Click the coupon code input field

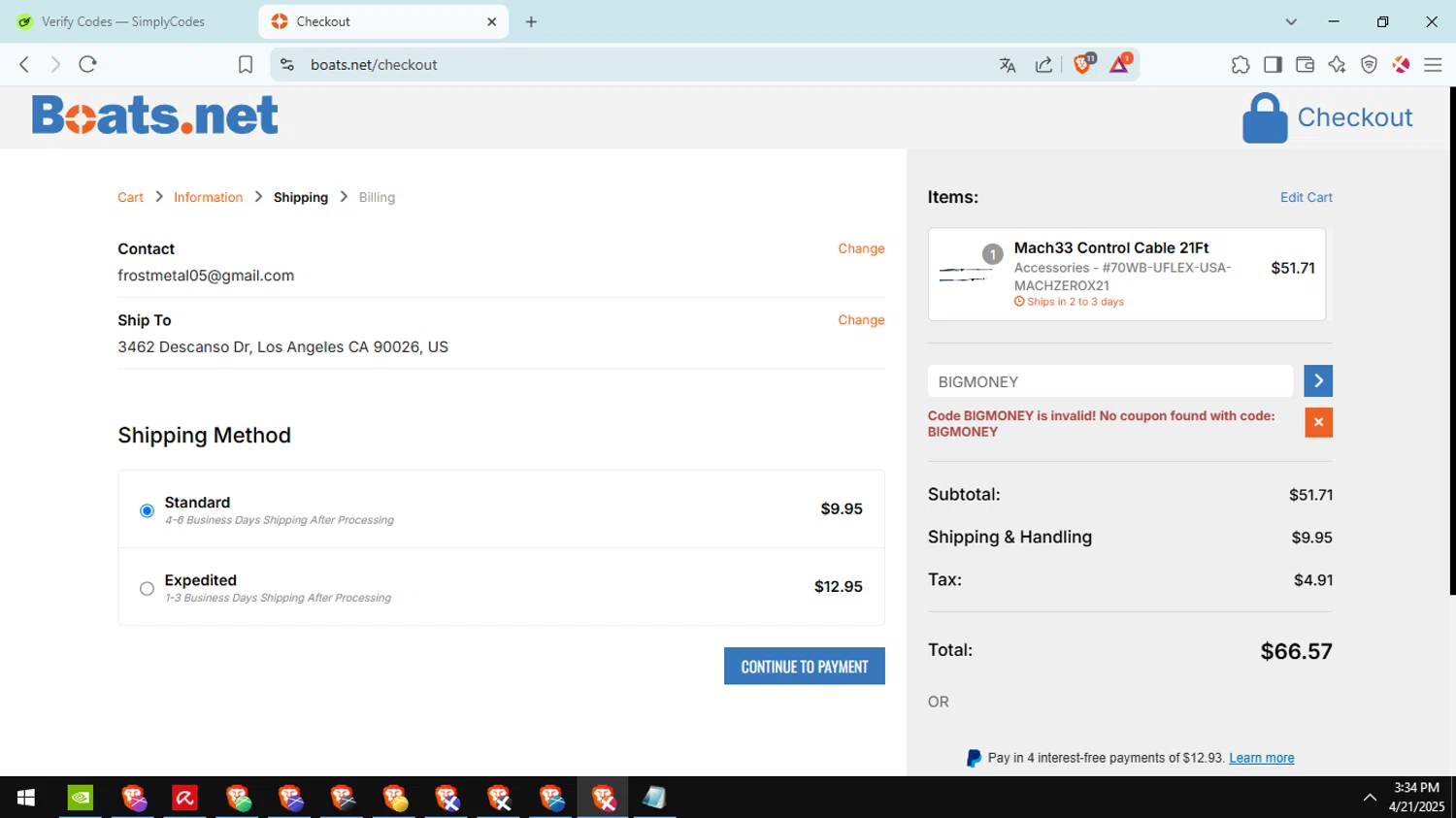click(1109, 381)
